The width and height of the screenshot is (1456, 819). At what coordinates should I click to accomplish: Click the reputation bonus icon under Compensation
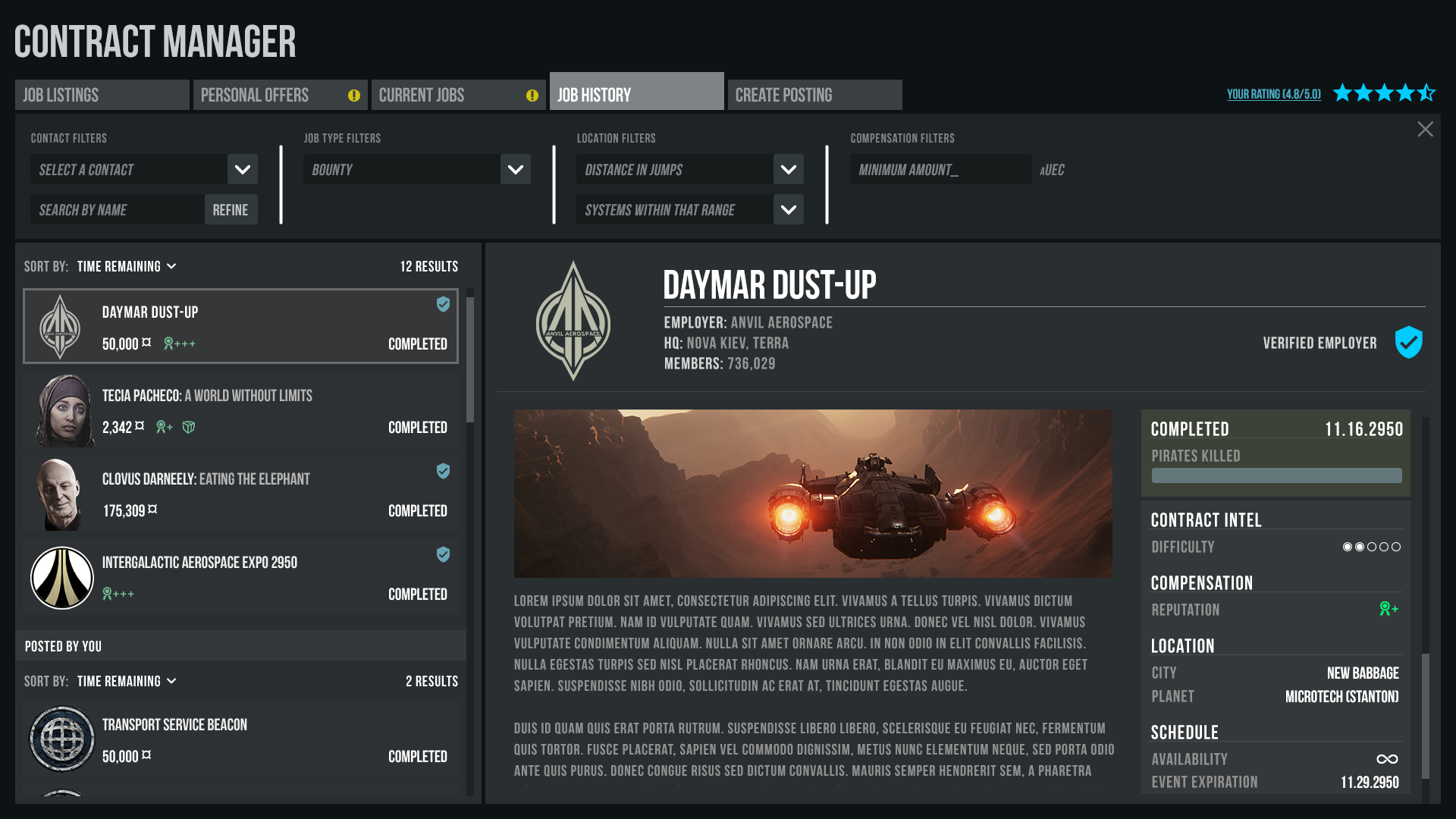click(x=1389, y=609)
